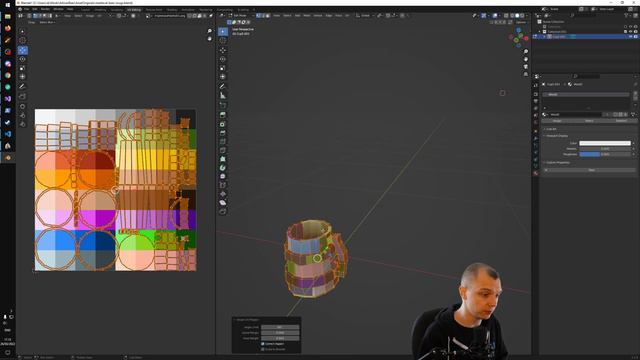Expand the Custom Properties panel

click(x=557, y=162)
